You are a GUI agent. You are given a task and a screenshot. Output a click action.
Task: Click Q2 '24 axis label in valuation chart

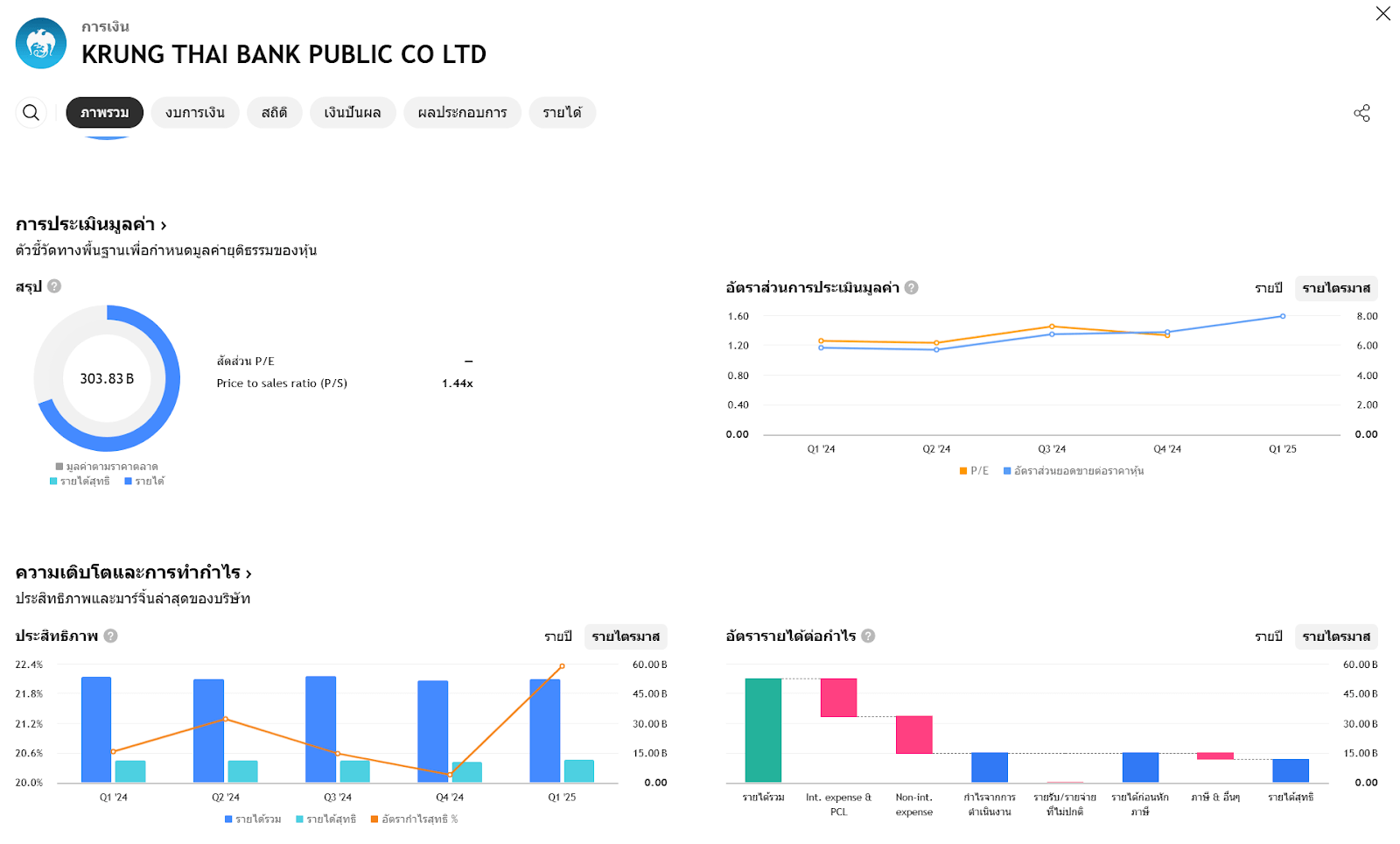[936, 449]
